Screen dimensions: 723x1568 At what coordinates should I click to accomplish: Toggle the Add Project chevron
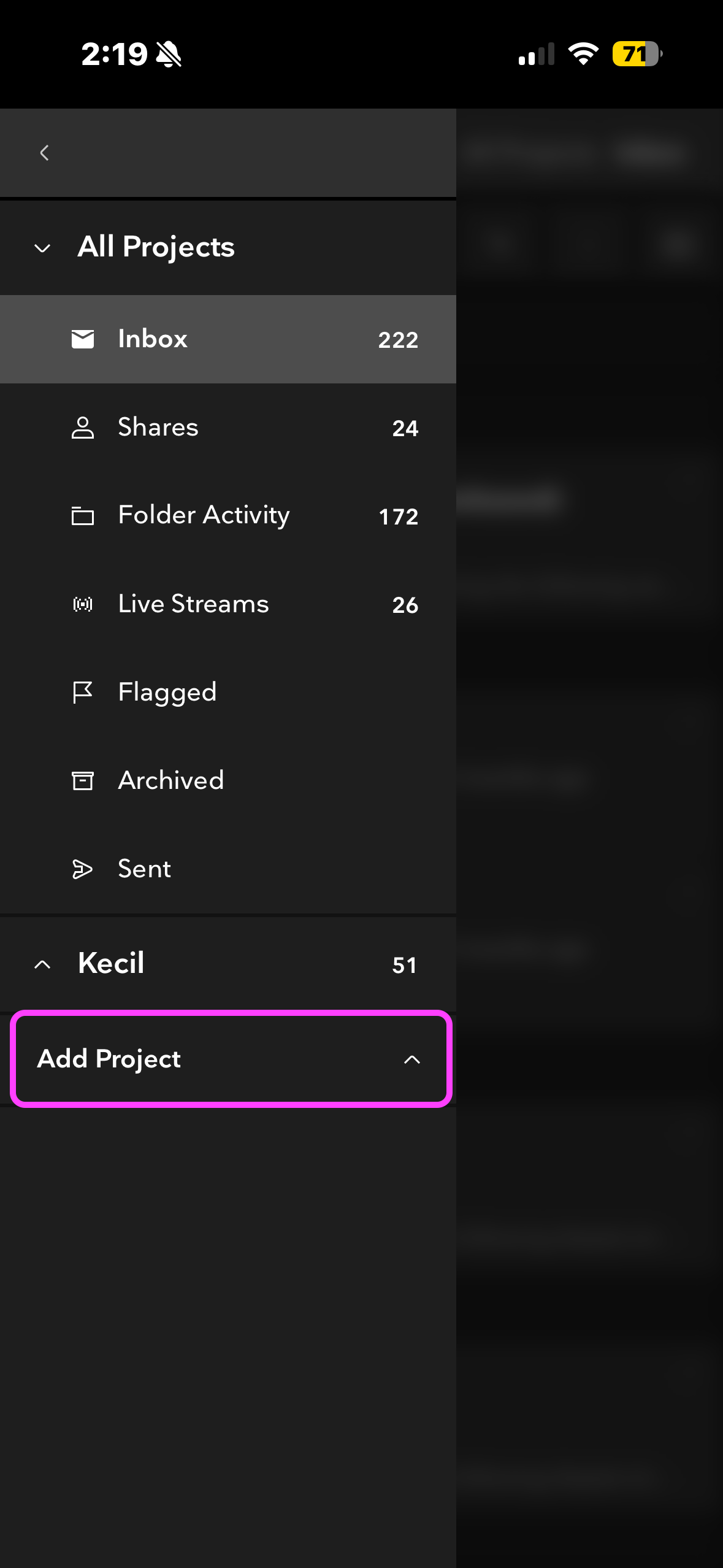pyautogui.click(x=412, y=1059)
